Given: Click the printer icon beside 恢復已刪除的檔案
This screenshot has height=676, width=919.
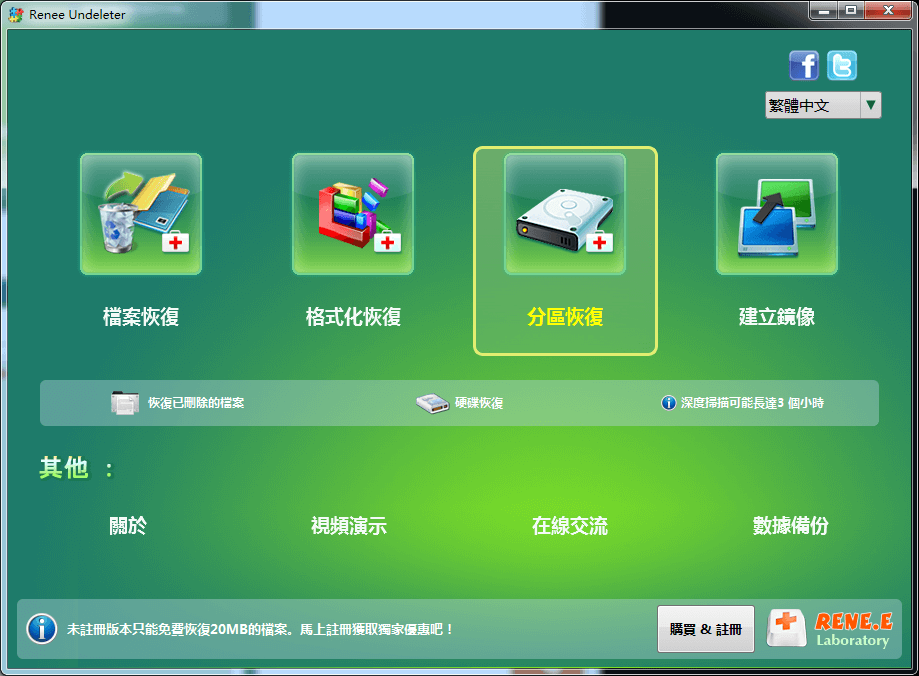Looking at the screenshot, I should point(124,403).
